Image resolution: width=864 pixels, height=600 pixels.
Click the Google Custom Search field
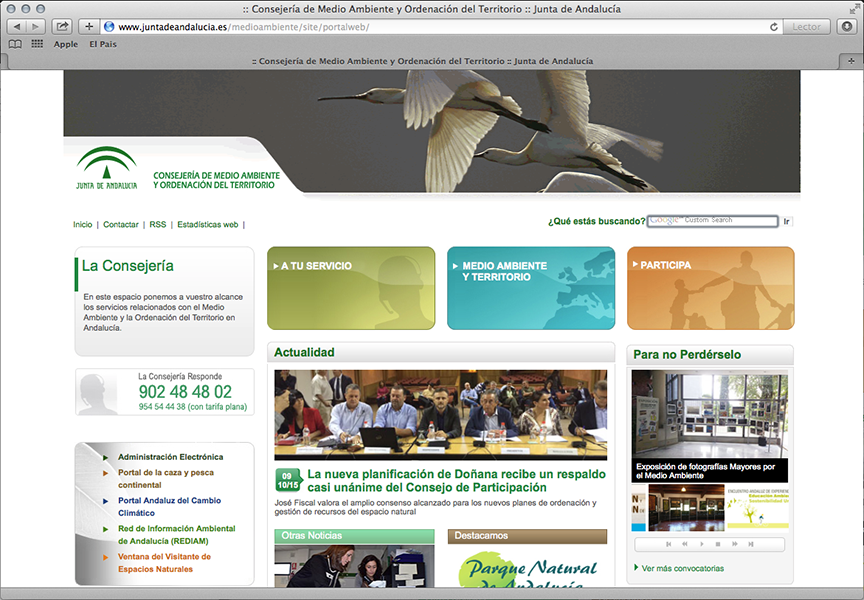point(712,221)
